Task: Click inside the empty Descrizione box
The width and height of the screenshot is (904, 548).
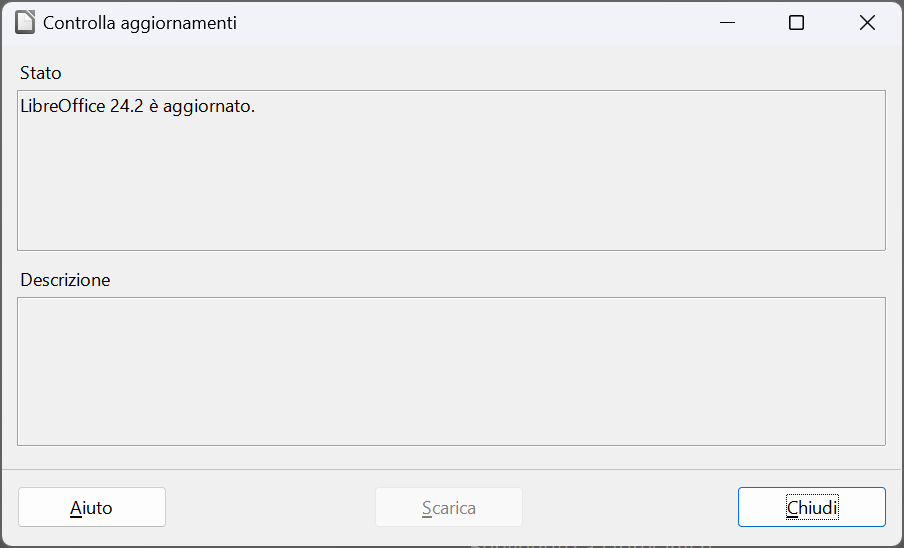Action: click(451, 372)
